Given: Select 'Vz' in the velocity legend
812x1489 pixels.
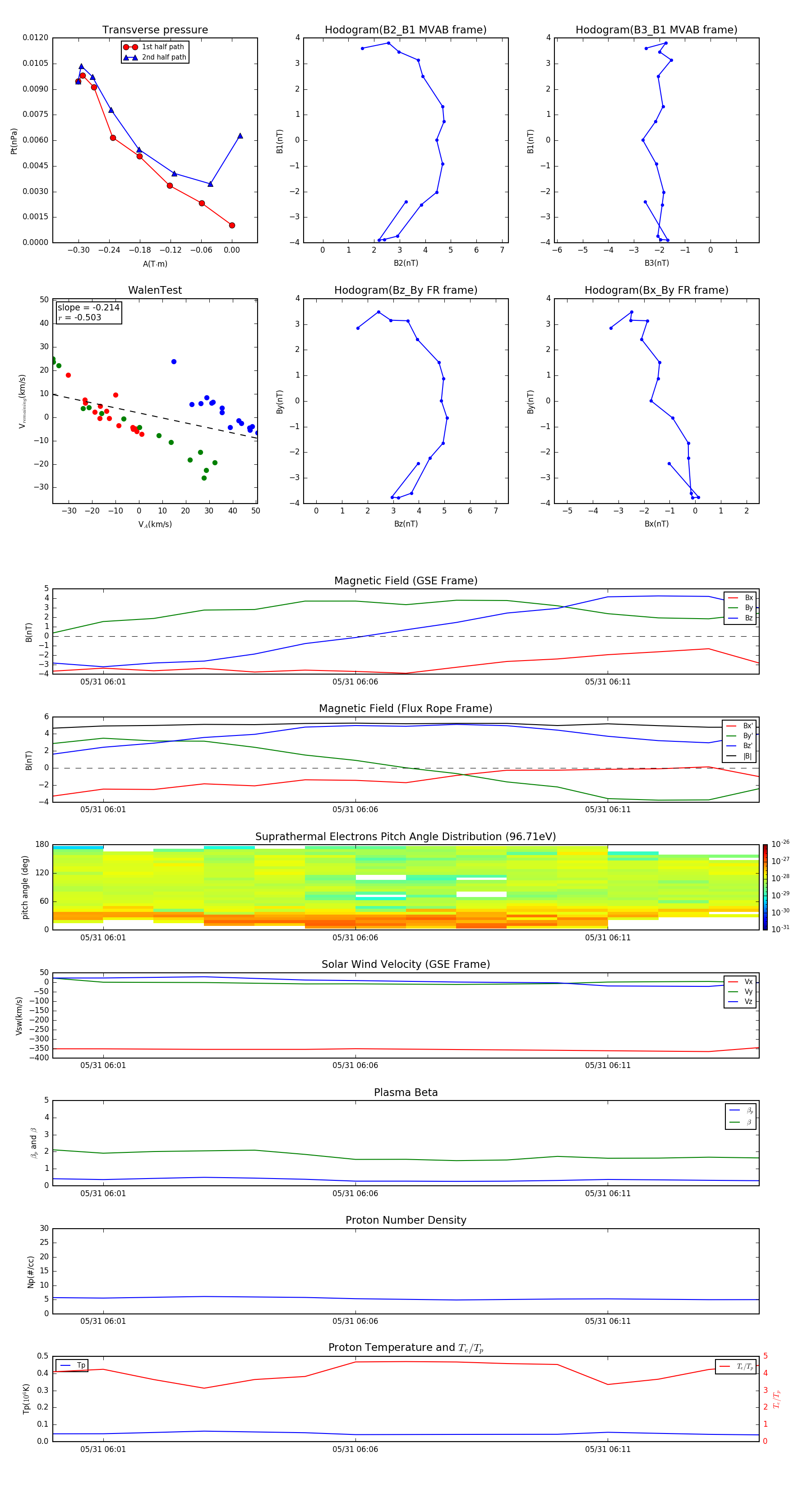Looking at the screenshot, I should coord(740,1002).
